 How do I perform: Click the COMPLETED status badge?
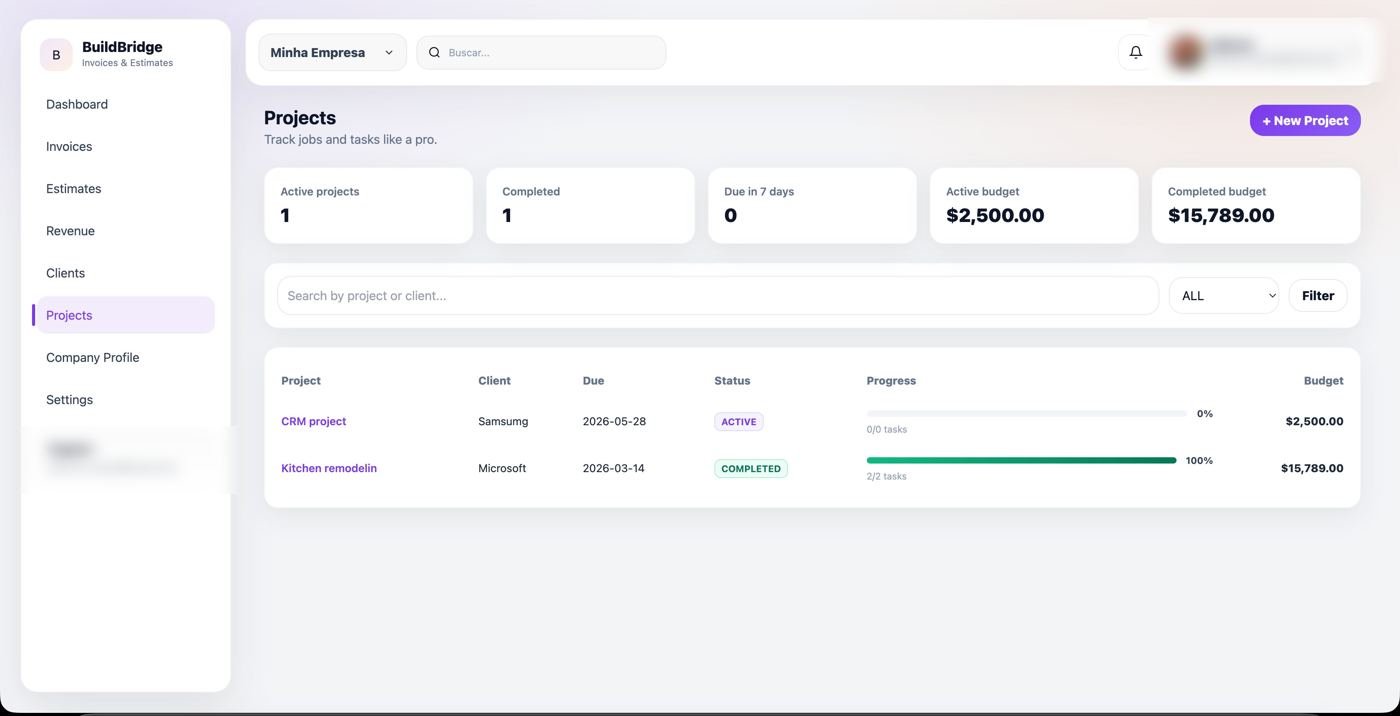(751, 468)
